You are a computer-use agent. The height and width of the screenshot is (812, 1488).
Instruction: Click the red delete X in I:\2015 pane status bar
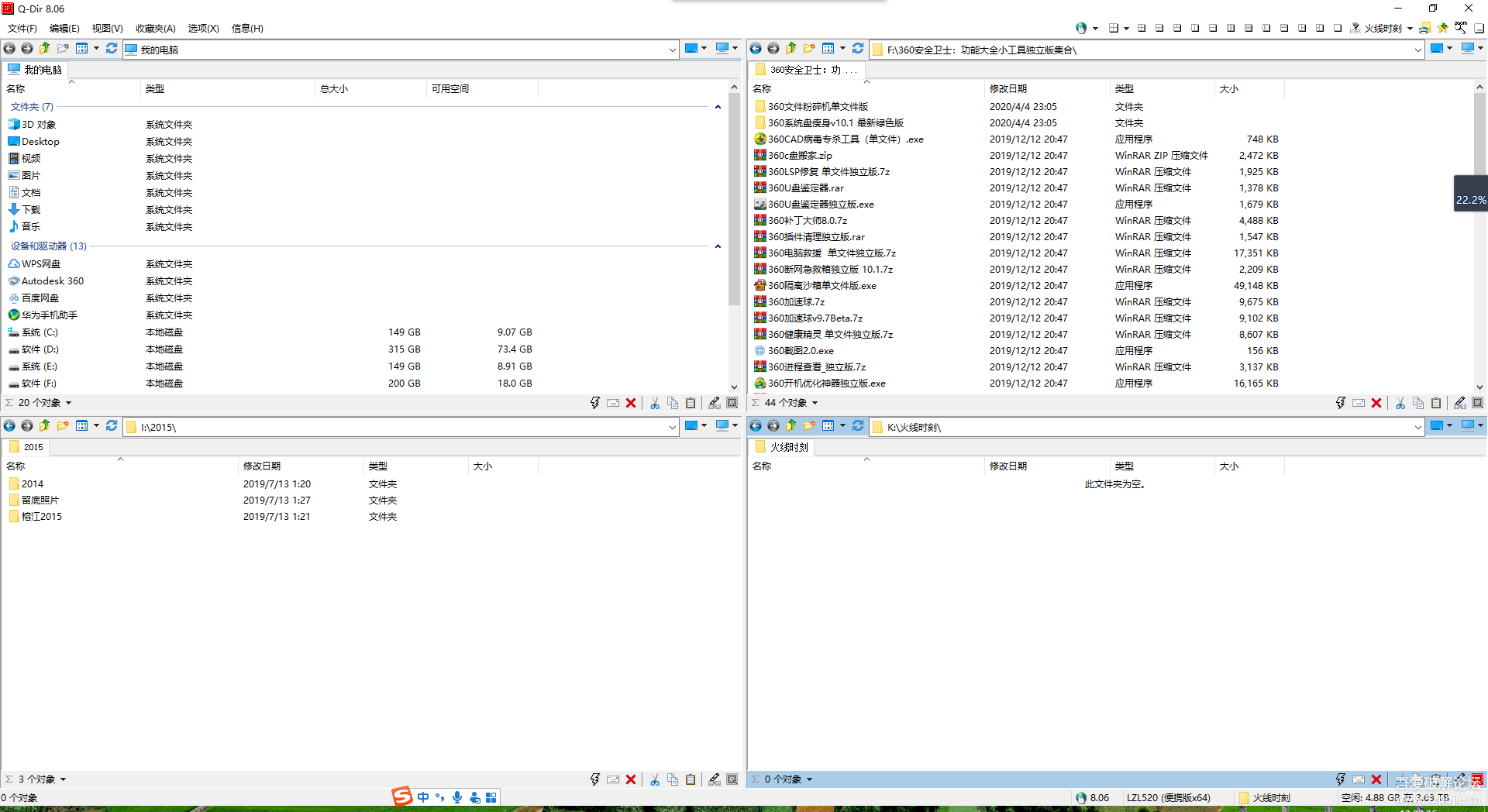[x=631, y=779]
